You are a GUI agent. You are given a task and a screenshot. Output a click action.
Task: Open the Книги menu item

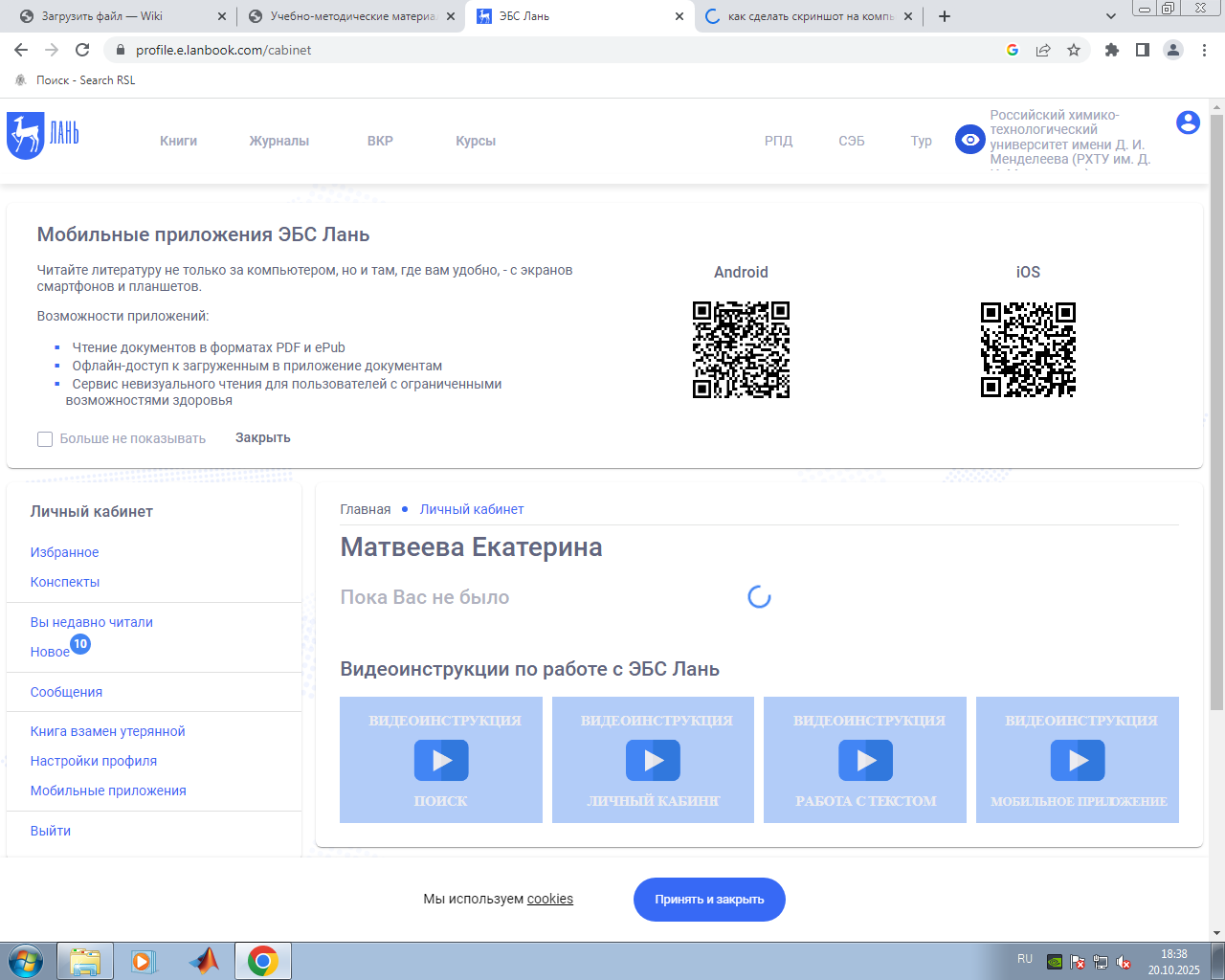[x=178, y=141]
